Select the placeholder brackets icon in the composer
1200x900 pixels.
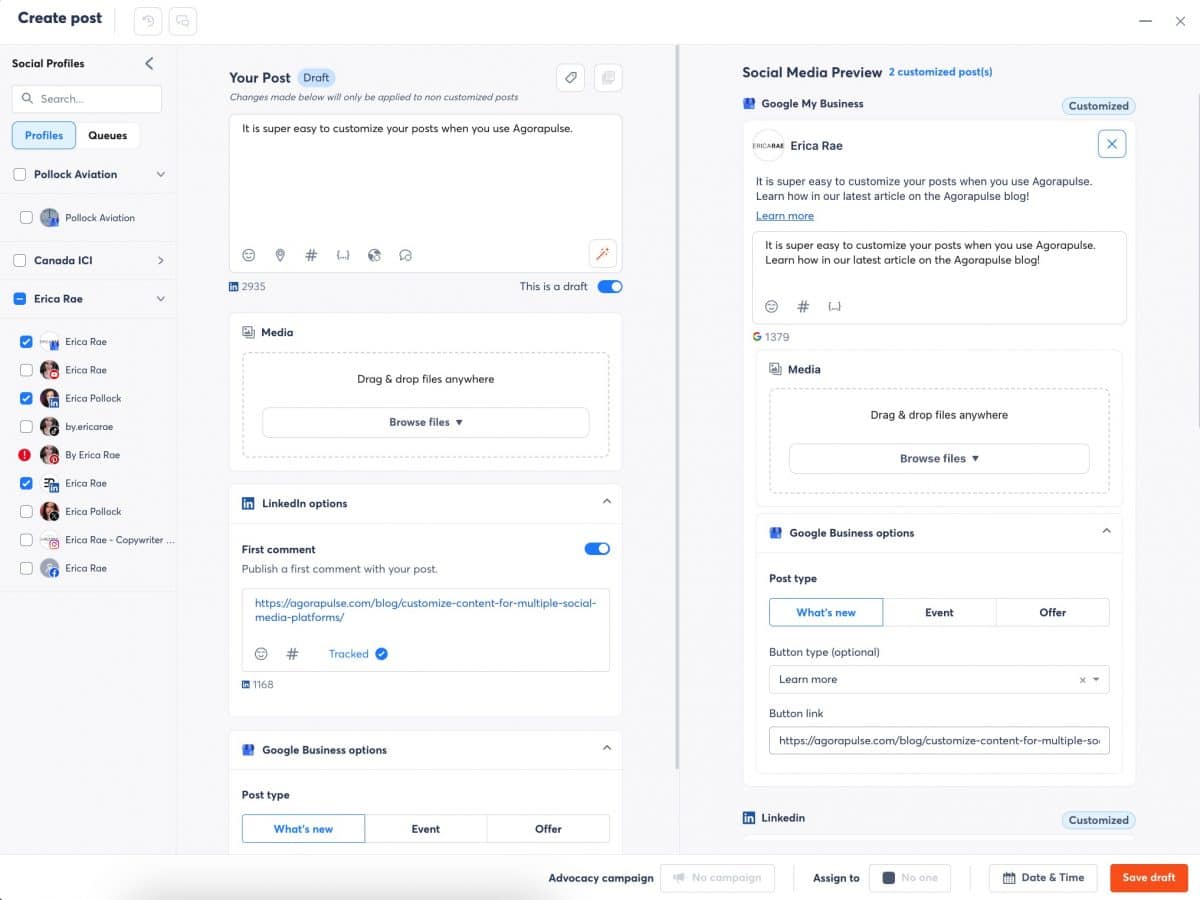(x=343, y=255)
